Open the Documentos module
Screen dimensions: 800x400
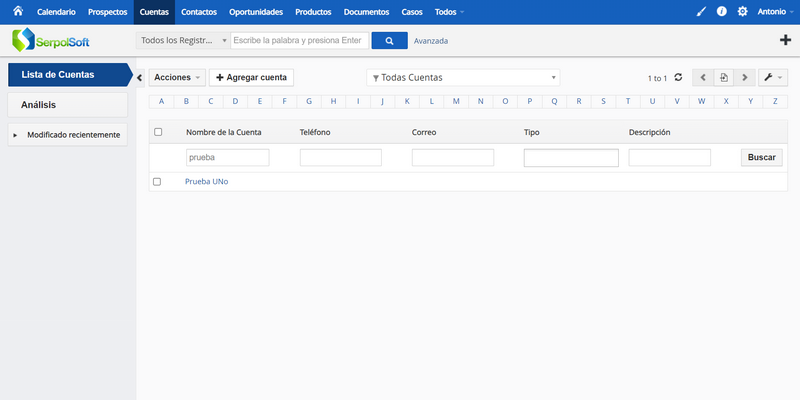click(366, 12)
